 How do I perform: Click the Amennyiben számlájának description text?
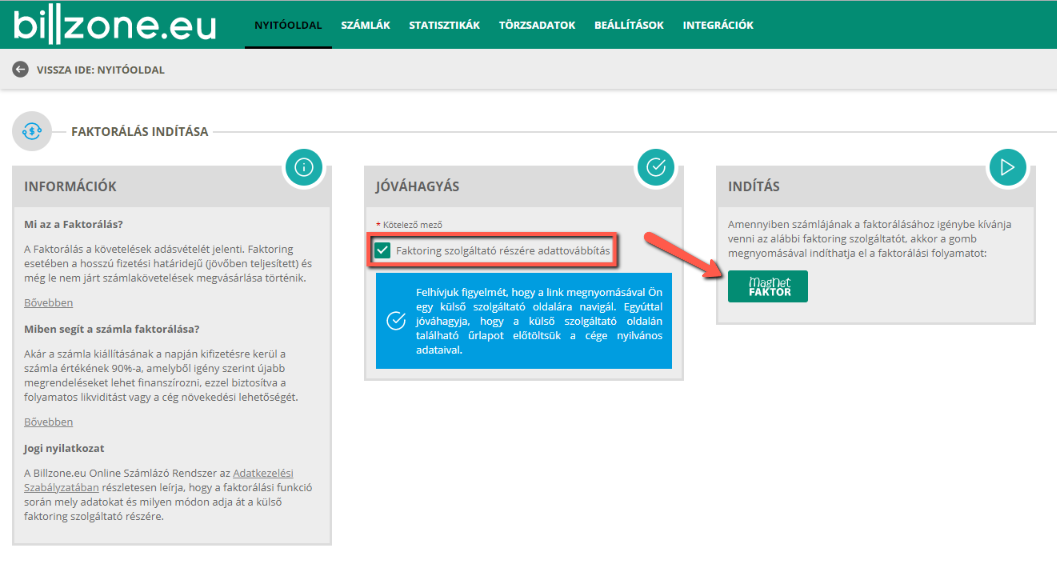tap(870, 239)
